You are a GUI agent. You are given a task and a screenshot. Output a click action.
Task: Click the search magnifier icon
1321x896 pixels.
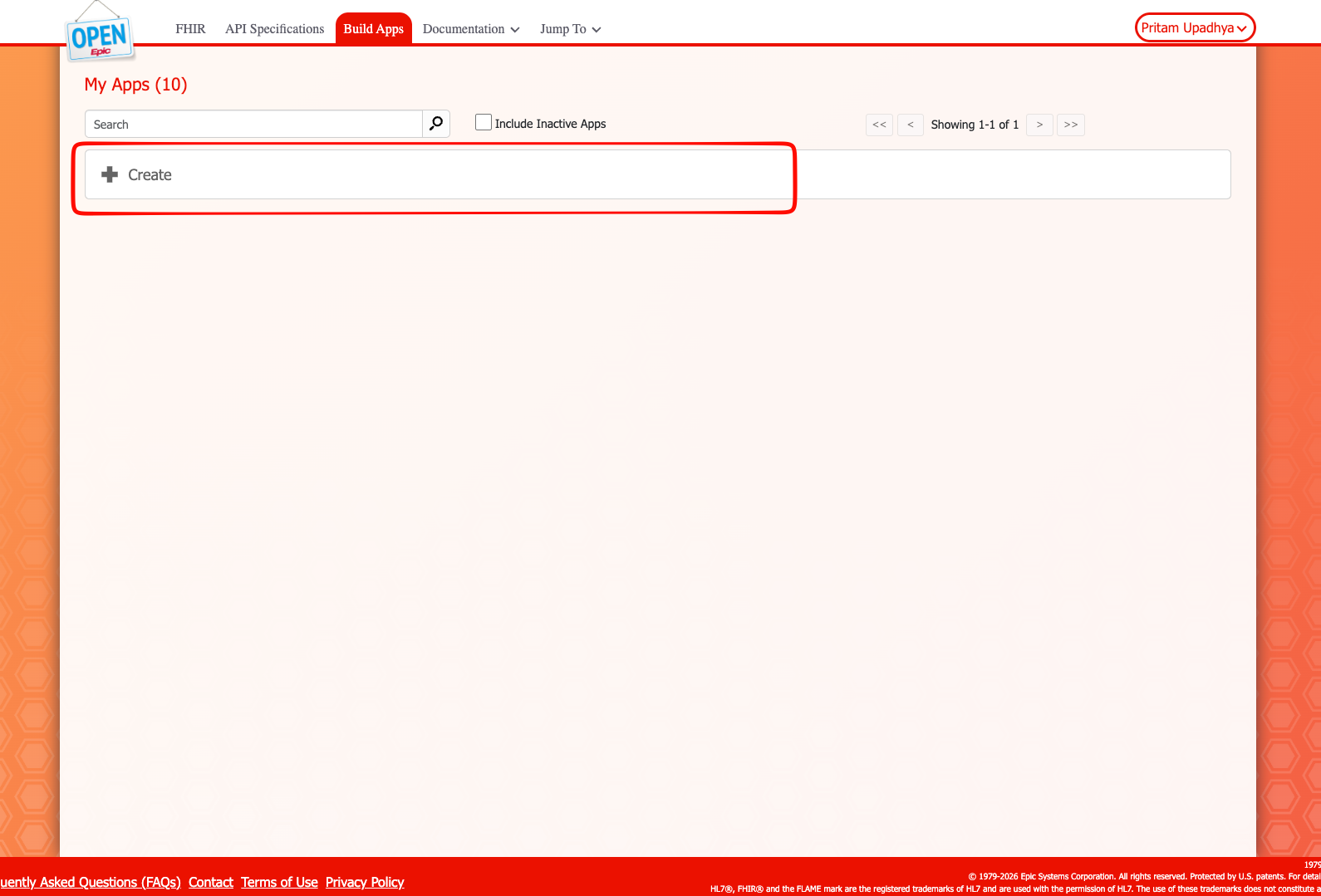point(436,124)
